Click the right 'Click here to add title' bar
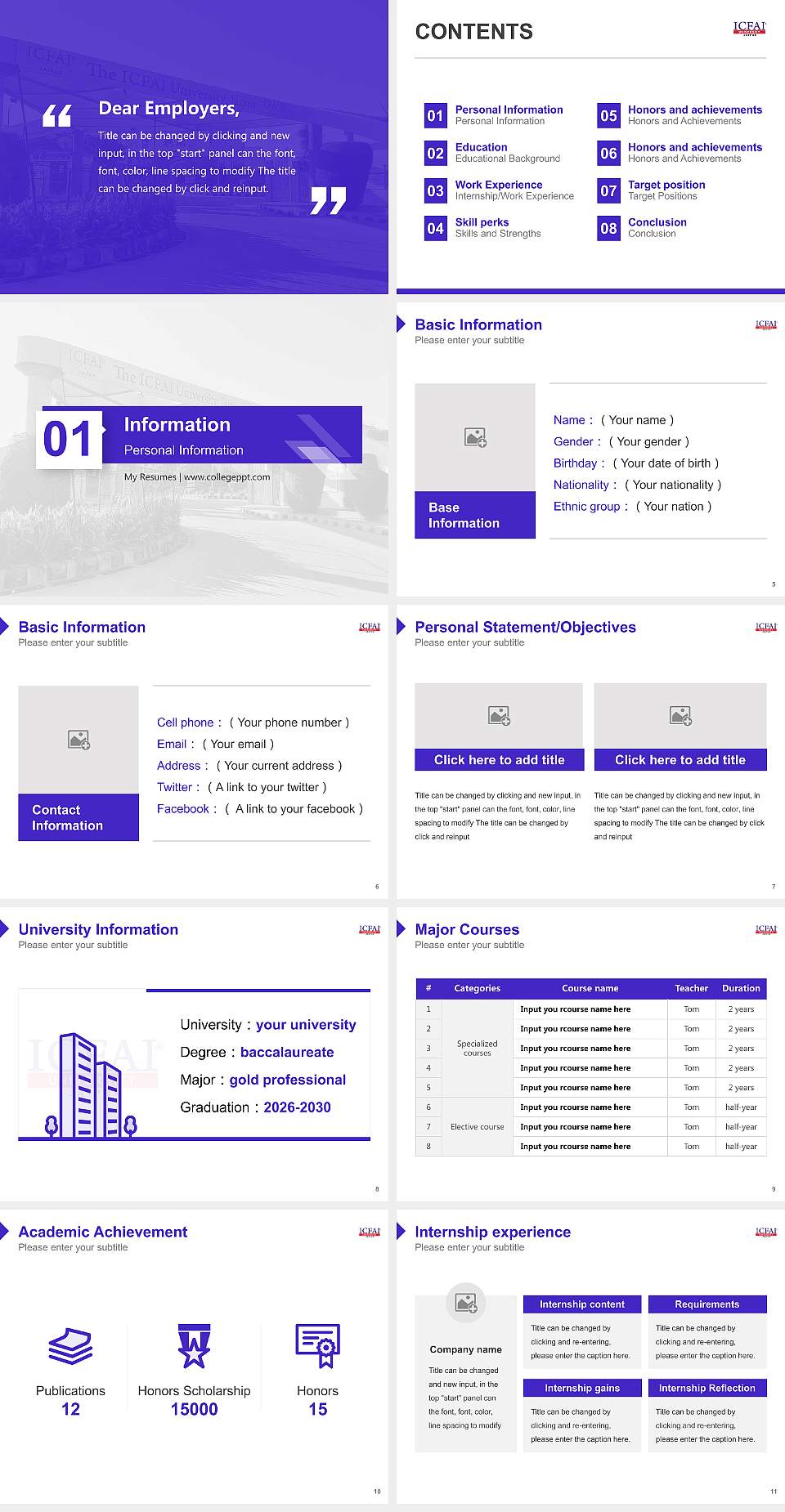This screenshot has width=785, height=1512. click(680, 760)
